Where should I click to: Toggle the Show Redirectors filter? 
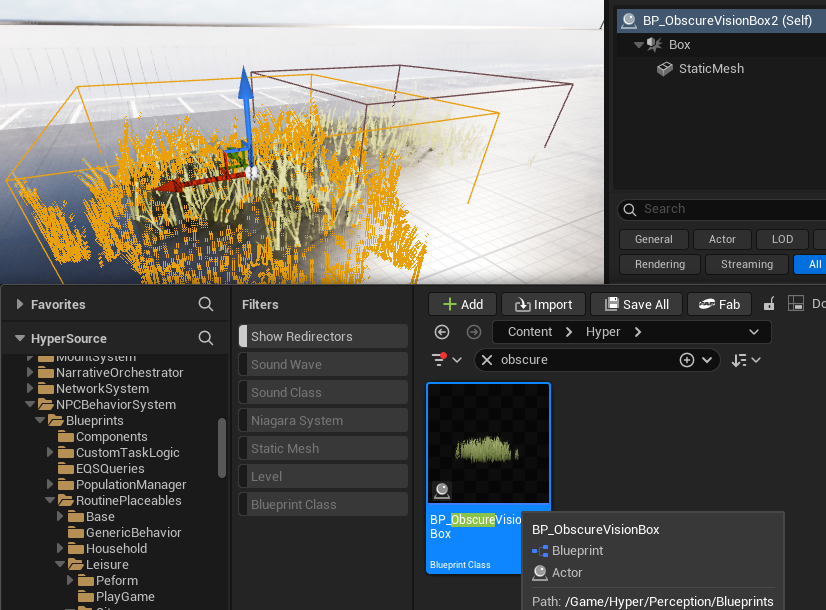pyautogui.click(x=322, y=336)
